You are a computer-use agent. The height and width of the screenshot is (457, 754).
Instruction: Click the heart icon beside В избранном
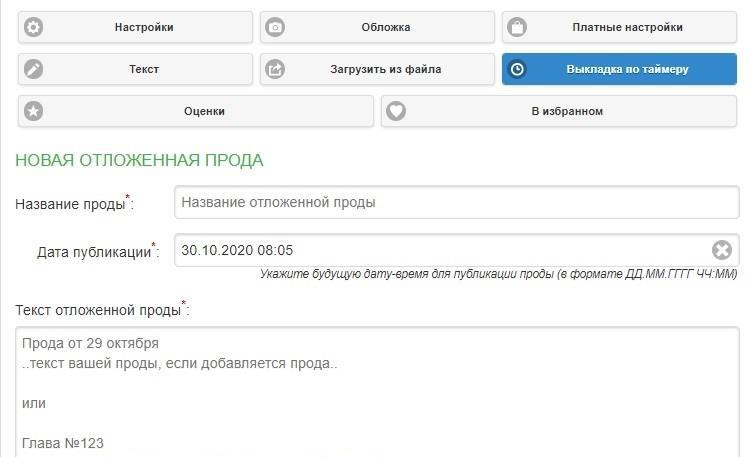[x=396, y=111]
